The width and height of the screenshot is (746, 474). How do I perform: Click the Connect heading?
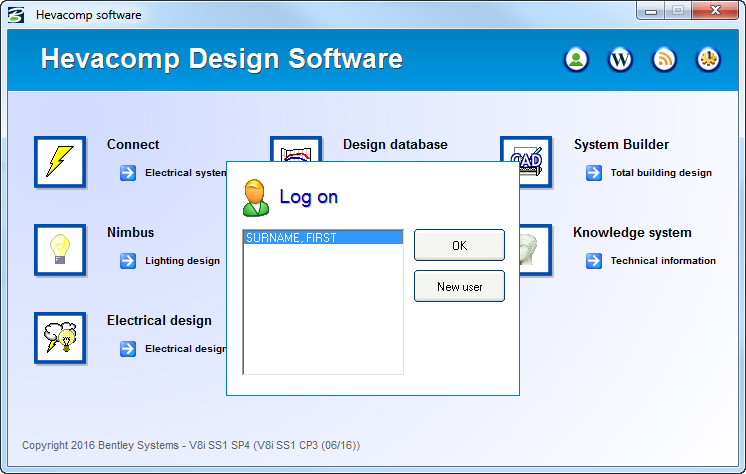133,144
